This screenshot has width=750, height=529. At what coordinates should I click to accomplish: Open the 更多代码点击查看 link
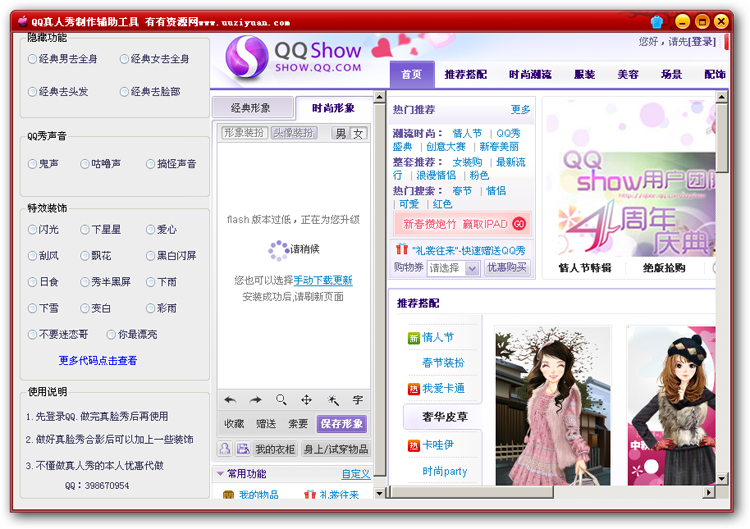pyautogui.click(x=98, y=361)
